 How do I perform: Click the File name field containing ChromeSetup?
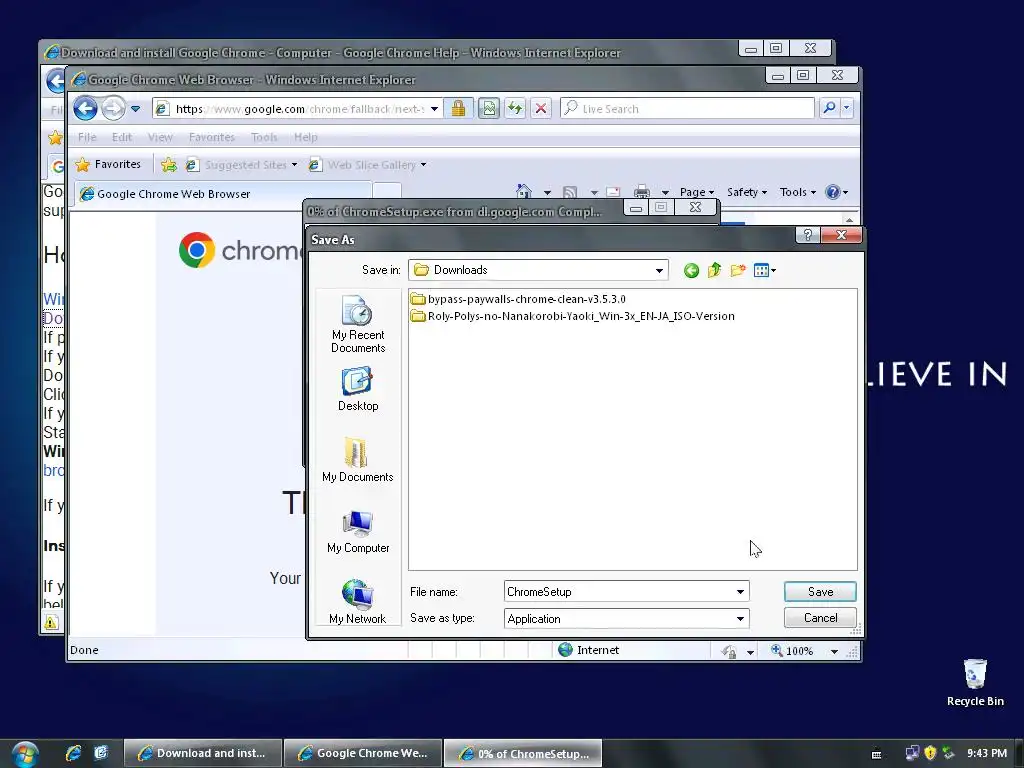coord(618,592)
